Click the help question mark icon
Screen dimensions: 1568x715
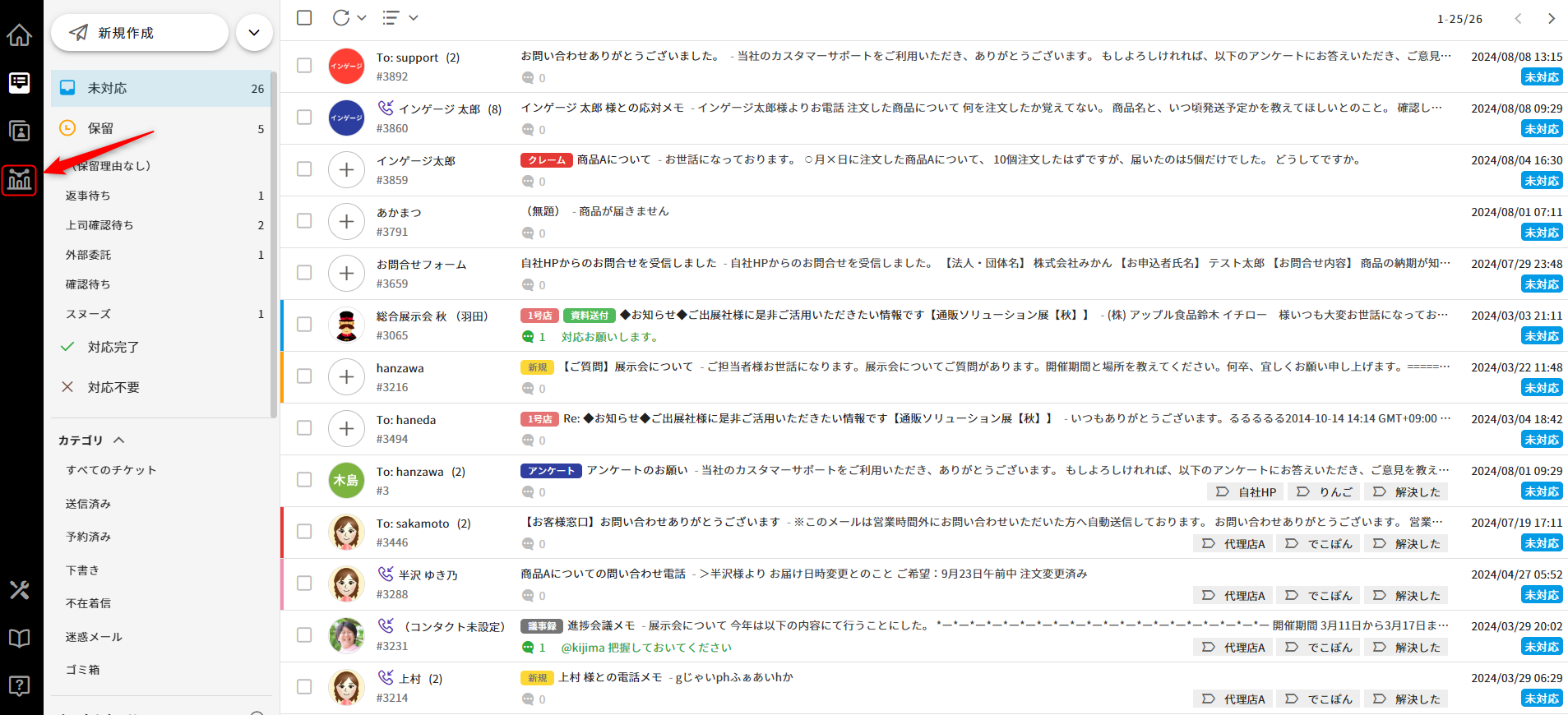click(20, 685)
